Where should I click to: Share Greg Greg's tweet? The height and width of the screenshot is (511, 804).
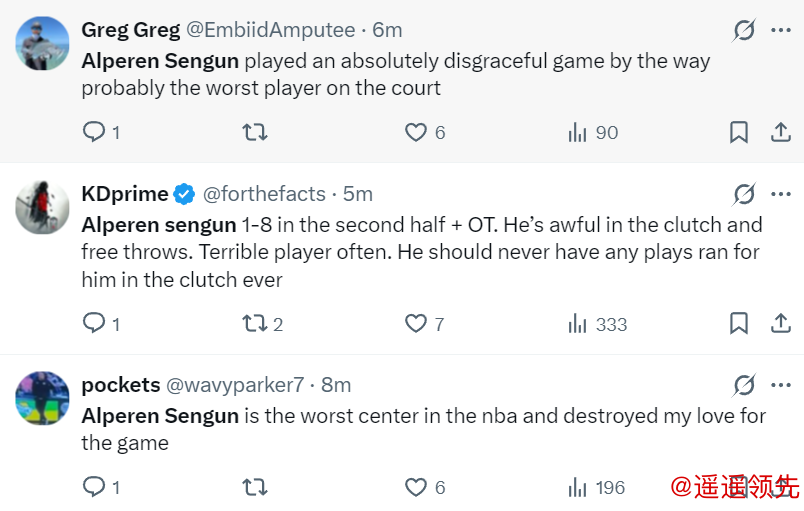click(x=781, y=132)
